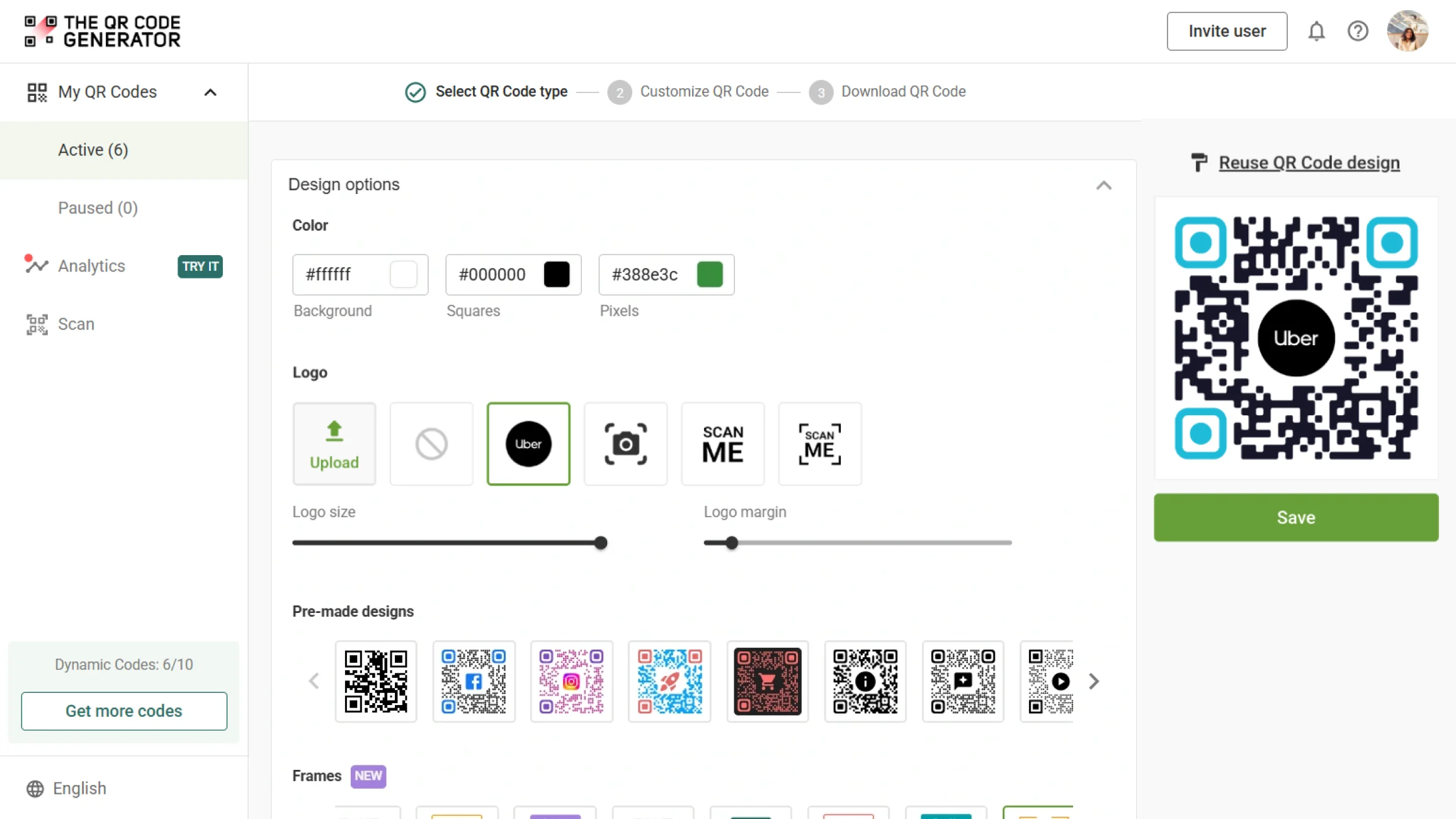Open the help question mark icon

tap(1358, 31)
